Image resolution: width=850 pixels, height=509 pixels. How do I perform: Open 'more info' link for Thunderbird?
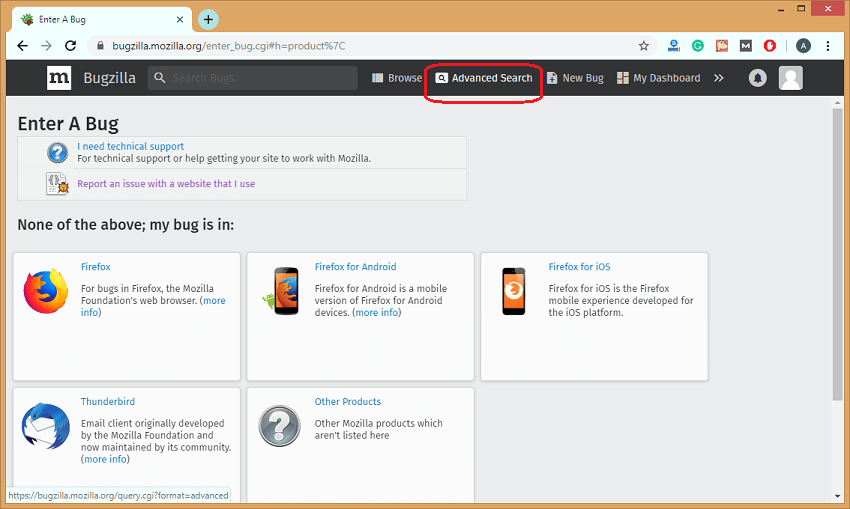click(105, 459)
